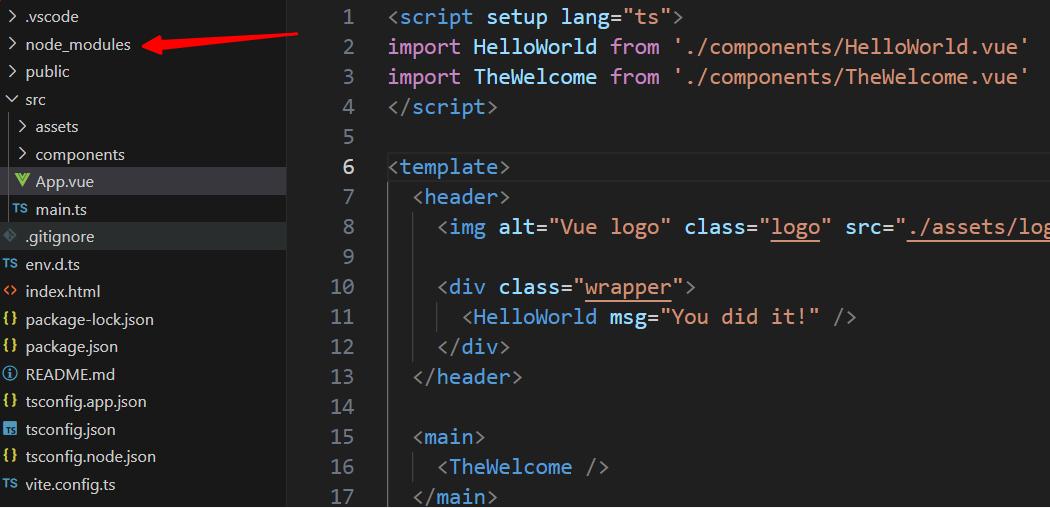
Task: Click the HTML icon beside index.html
Action: [x=10, y=291]
